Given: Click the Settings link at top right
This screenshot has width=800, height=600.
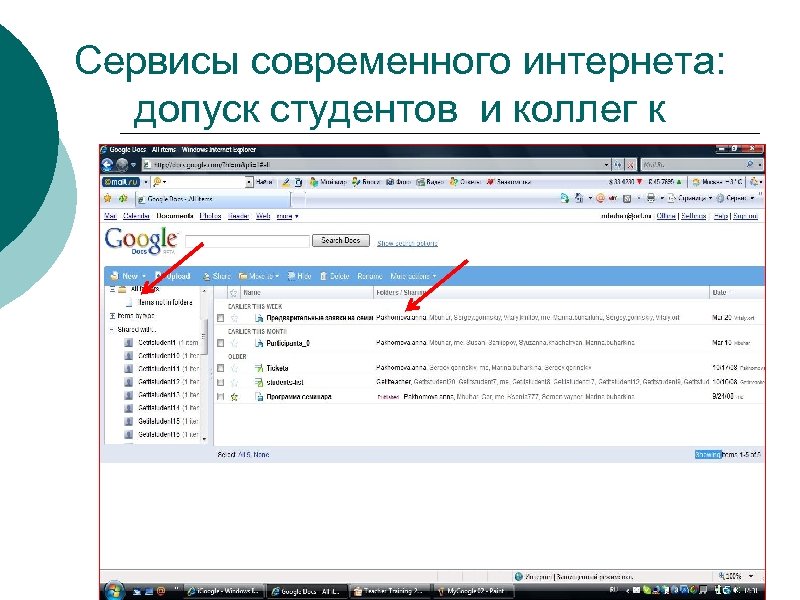Looking at the screenshot, I should pos(694,216).
